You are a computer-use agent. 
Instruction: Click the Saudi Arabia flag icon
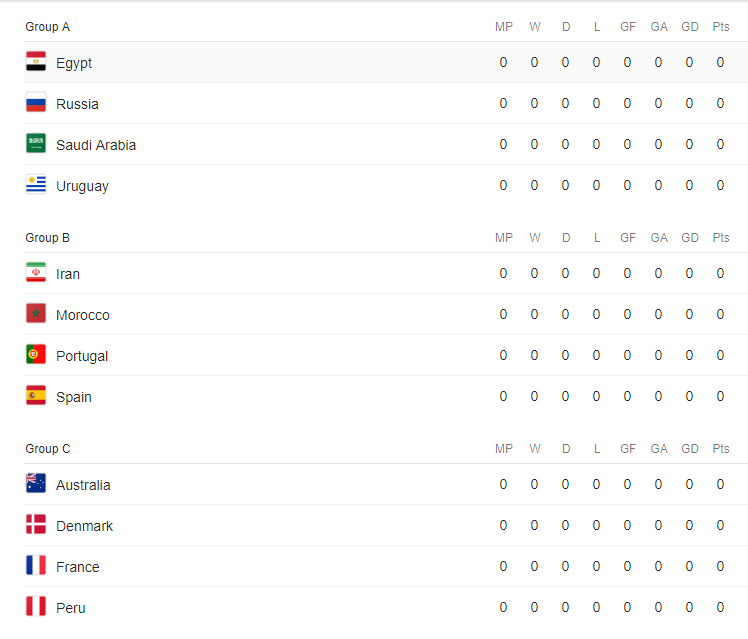pyautogui.click(x=36, y=144)
